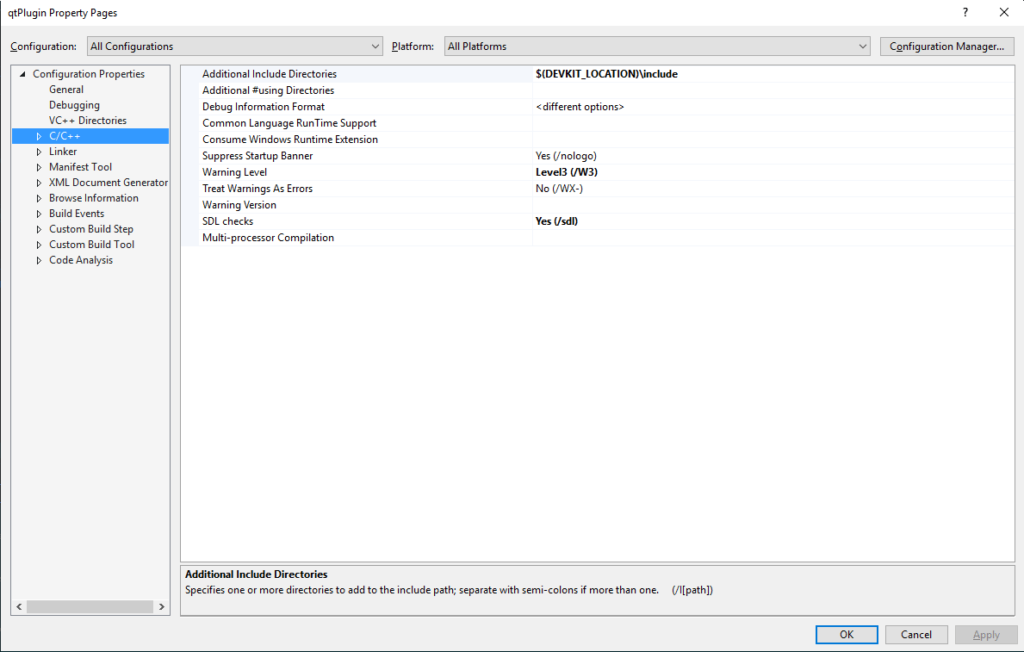Collapse the Configuration Properties node
Image resolution: width=1024 pixels, height=652 pixels.
[x=22, y=74]
